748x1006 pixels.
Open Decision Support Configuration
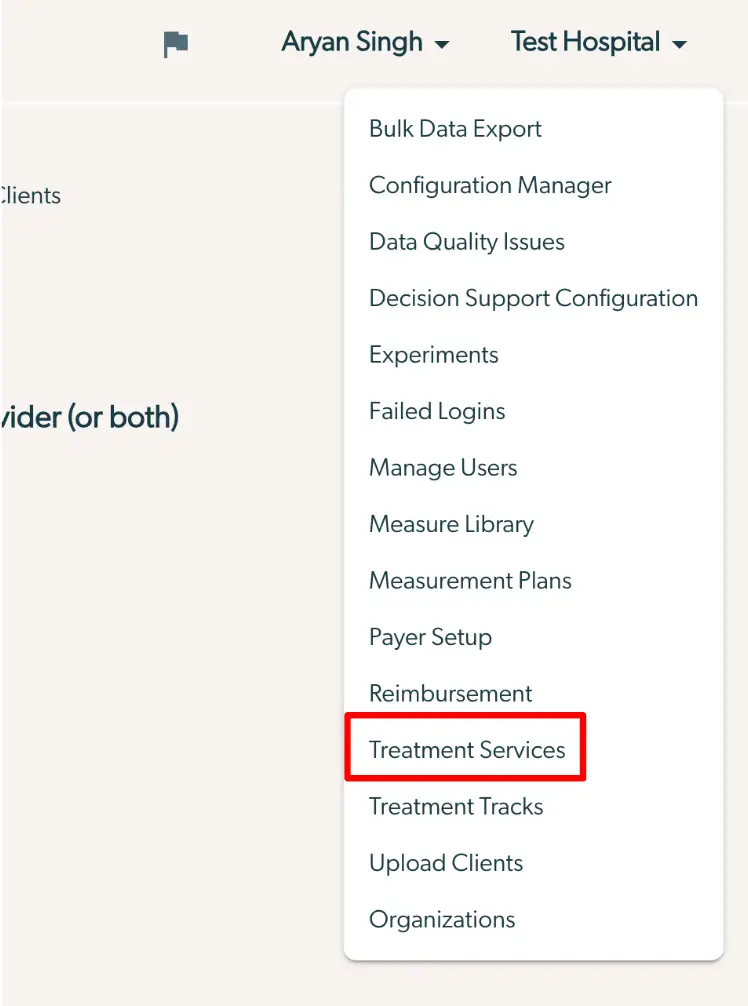click(532, 298)
